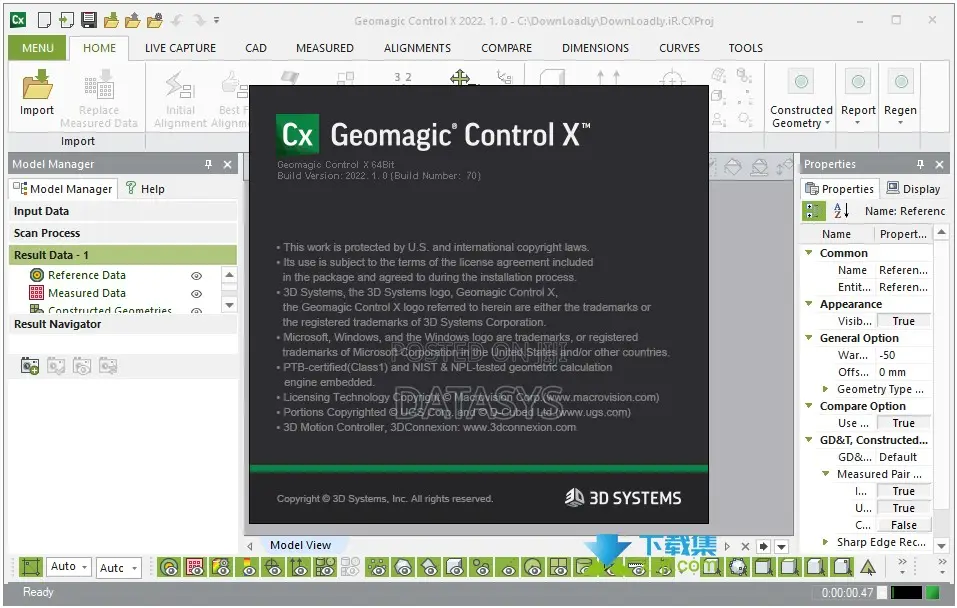Expand the Sharp Edge Rec... property

[x=825, y=542]
